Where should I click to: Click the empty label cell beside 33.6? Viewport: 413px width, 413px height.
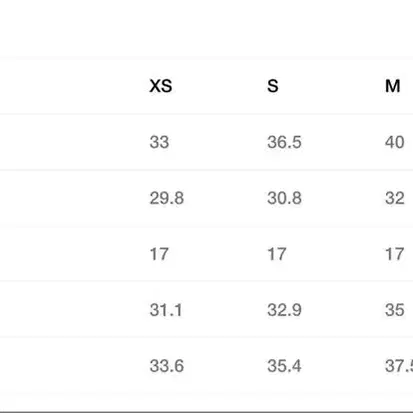pos(72,366)
